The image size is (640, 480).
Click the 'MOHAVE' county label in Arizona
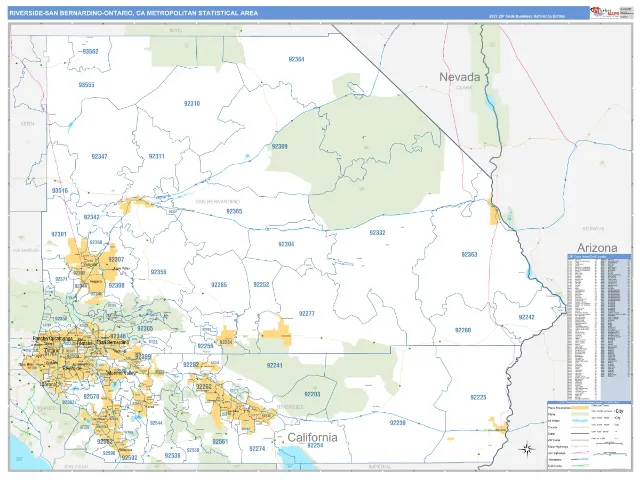[593, 229]
